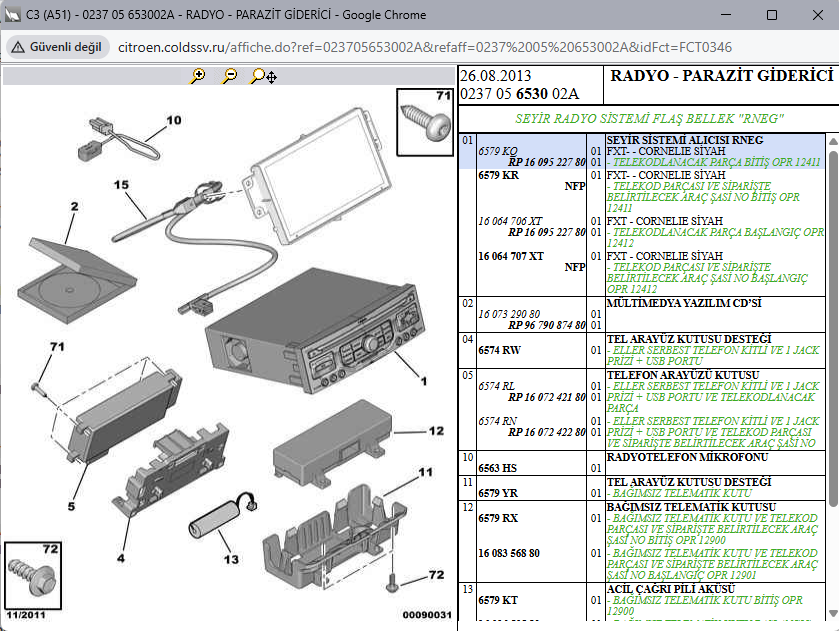Select the 6579 KT battery part reference
Viewport: 839px width, 631px height.
tap(499, 600)
